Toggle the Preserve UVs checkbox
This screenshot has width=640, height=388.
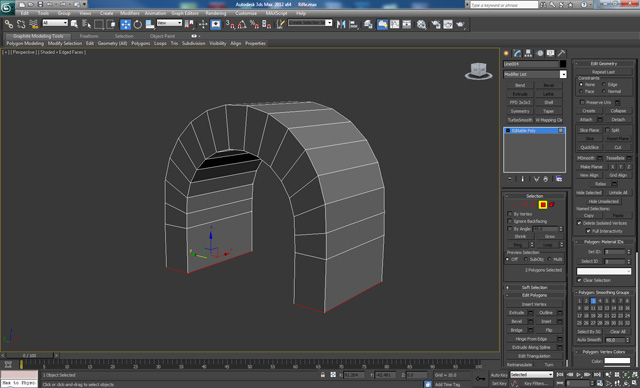[x=582, y=102]
